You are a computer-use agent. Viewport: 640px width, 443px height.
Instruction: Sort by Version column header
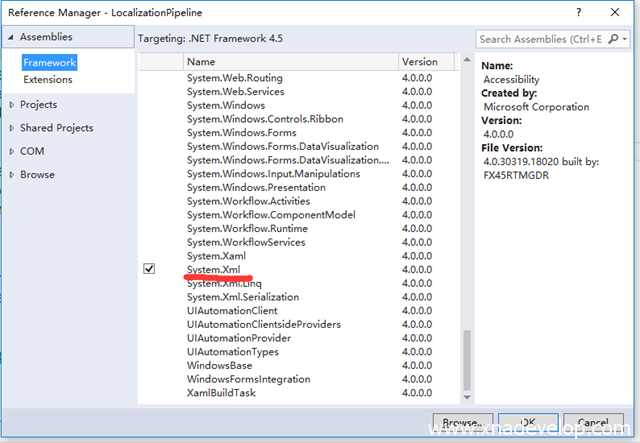coord(430,62)
